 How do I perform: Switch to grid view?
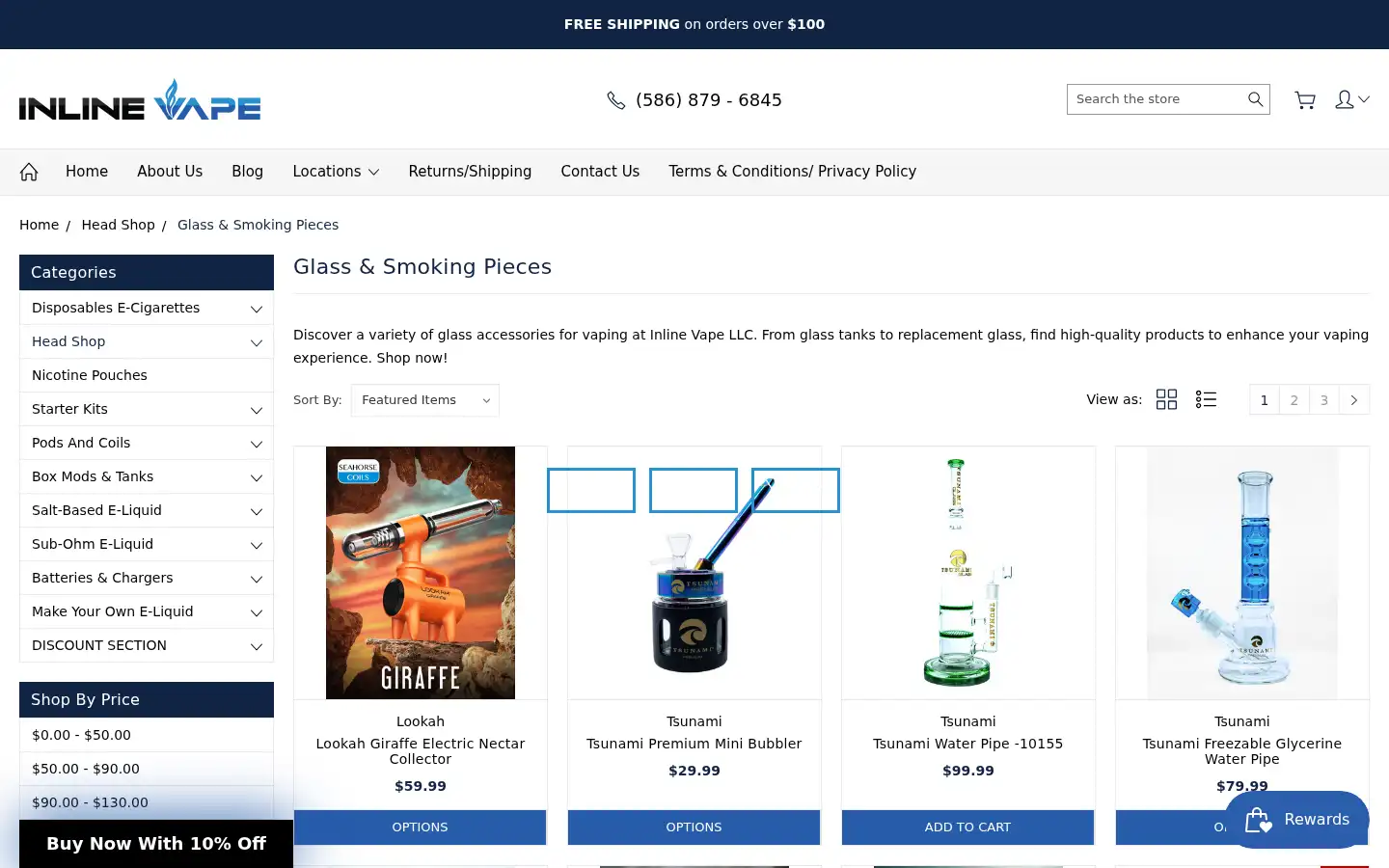(x=1166, y=399)
